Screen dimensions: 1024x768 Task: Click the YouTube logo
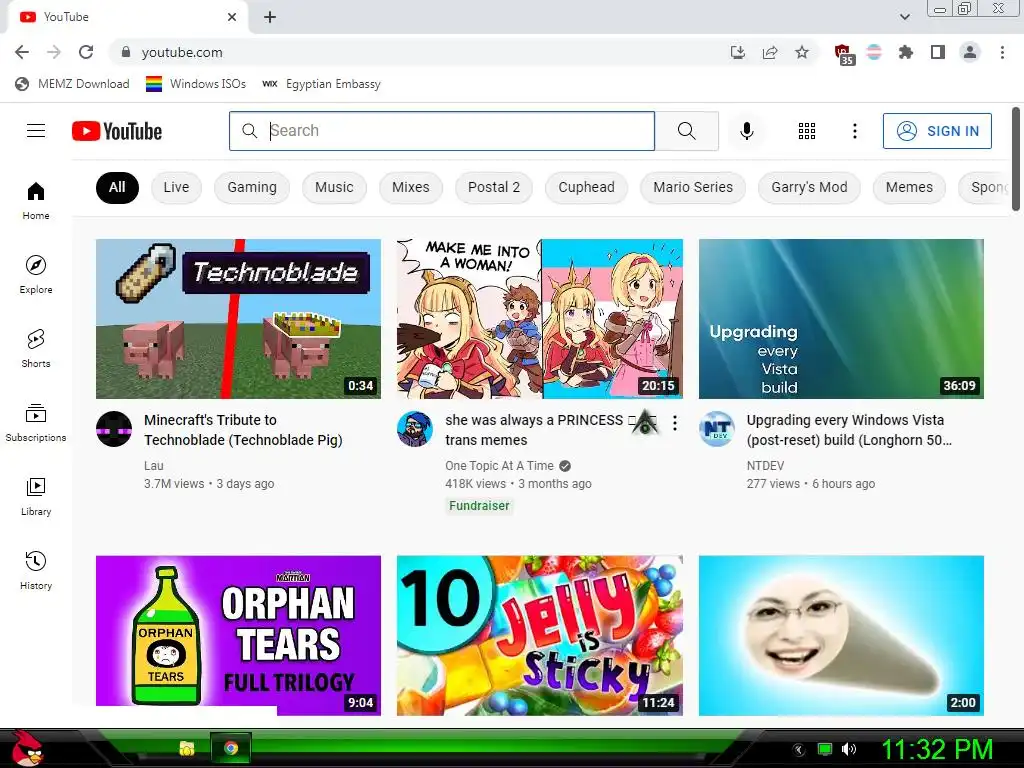pyautogui.click(x=117, y=131)
